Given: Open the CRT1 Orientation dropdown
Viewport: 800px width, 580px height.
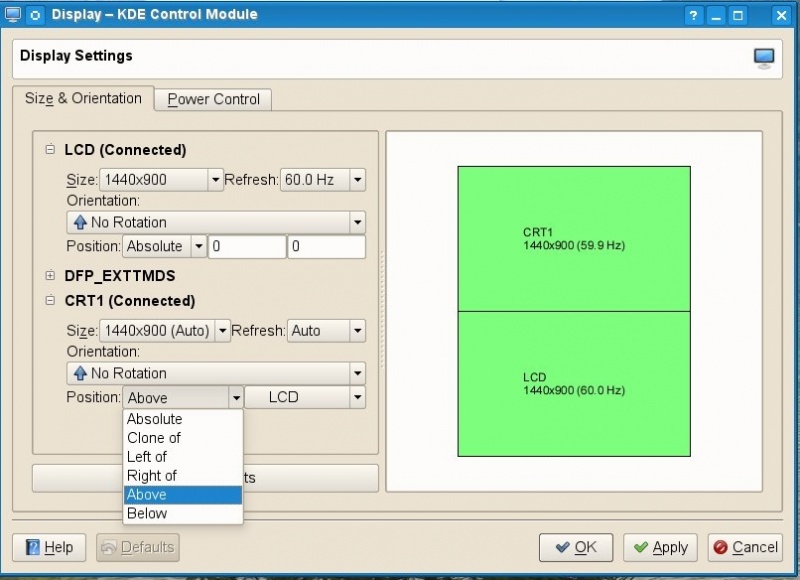Looking at the screenshot, I should [x=215, y=373].
